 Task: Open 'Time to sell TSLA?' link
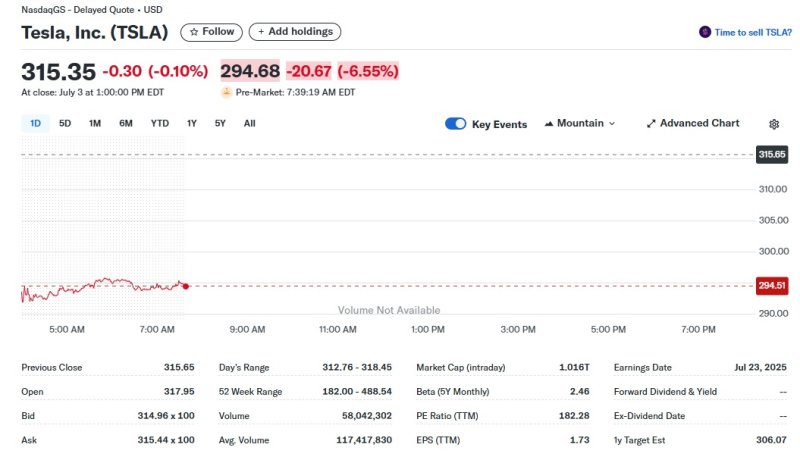pyautogui.click(x=753, y=33)
